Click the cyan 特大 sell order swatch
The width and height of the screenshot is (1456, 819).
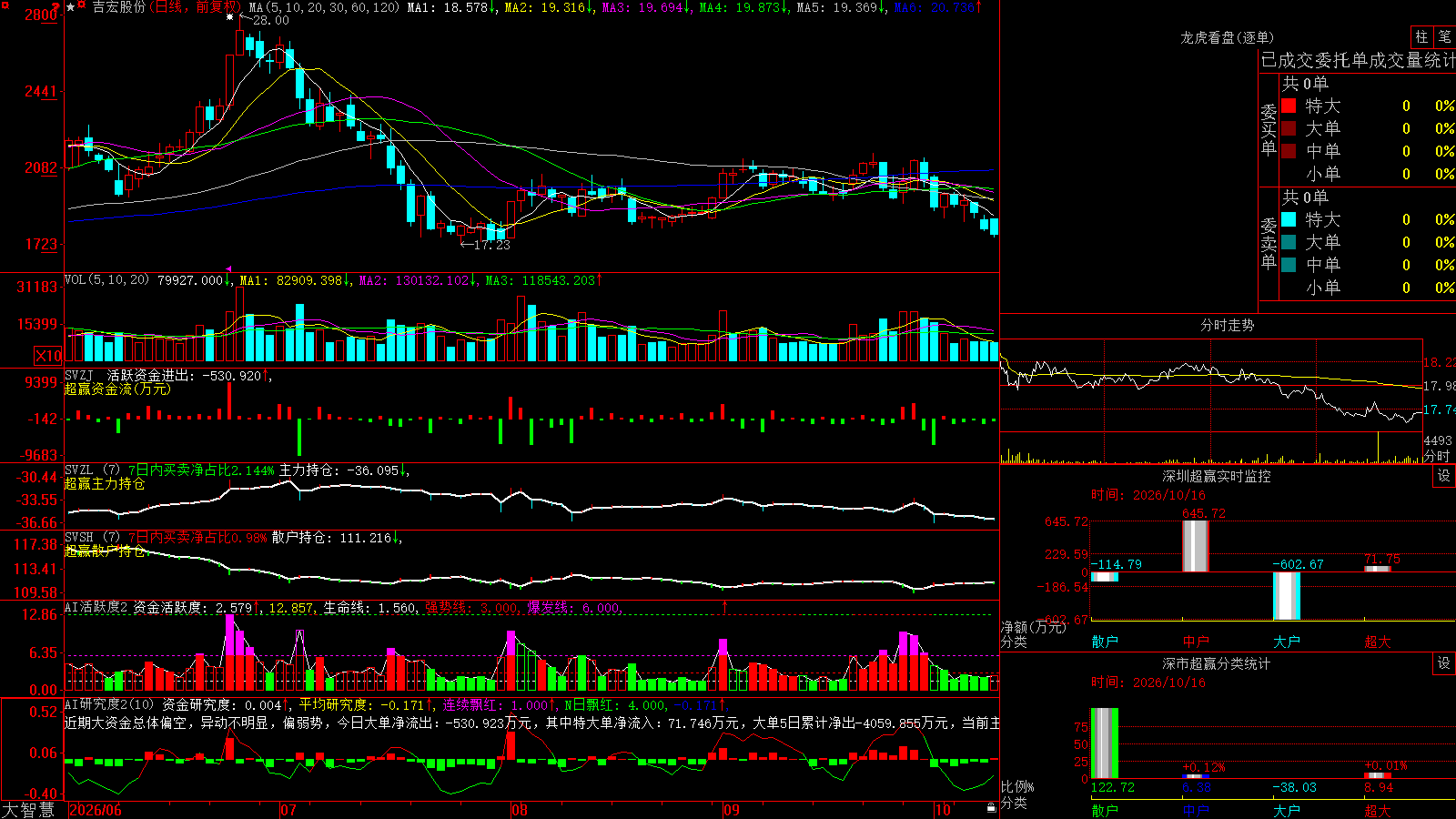(x=1289, y=219)
